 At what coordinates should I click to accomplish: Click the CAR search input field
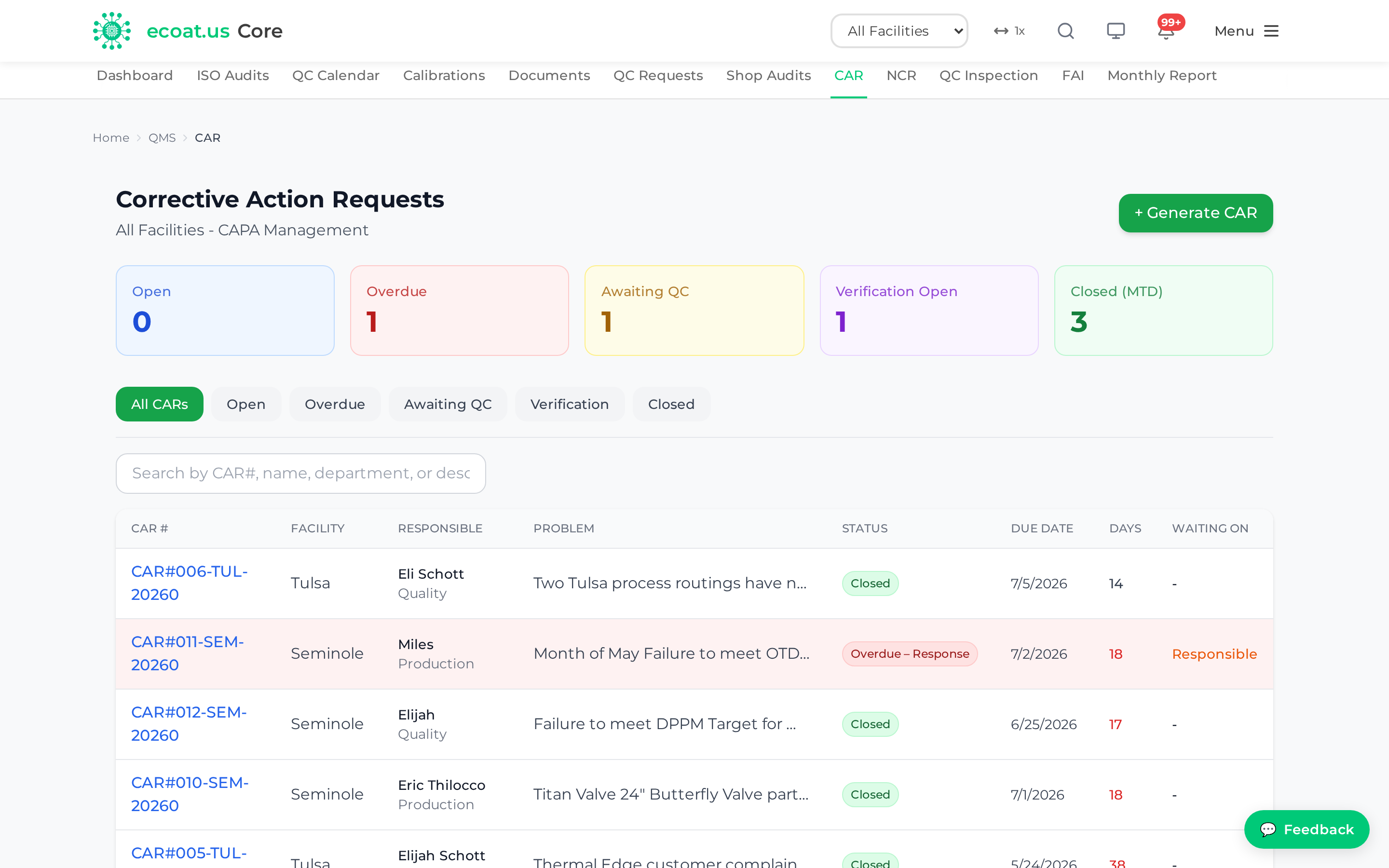pyautogui.click(x=301, y=473)
